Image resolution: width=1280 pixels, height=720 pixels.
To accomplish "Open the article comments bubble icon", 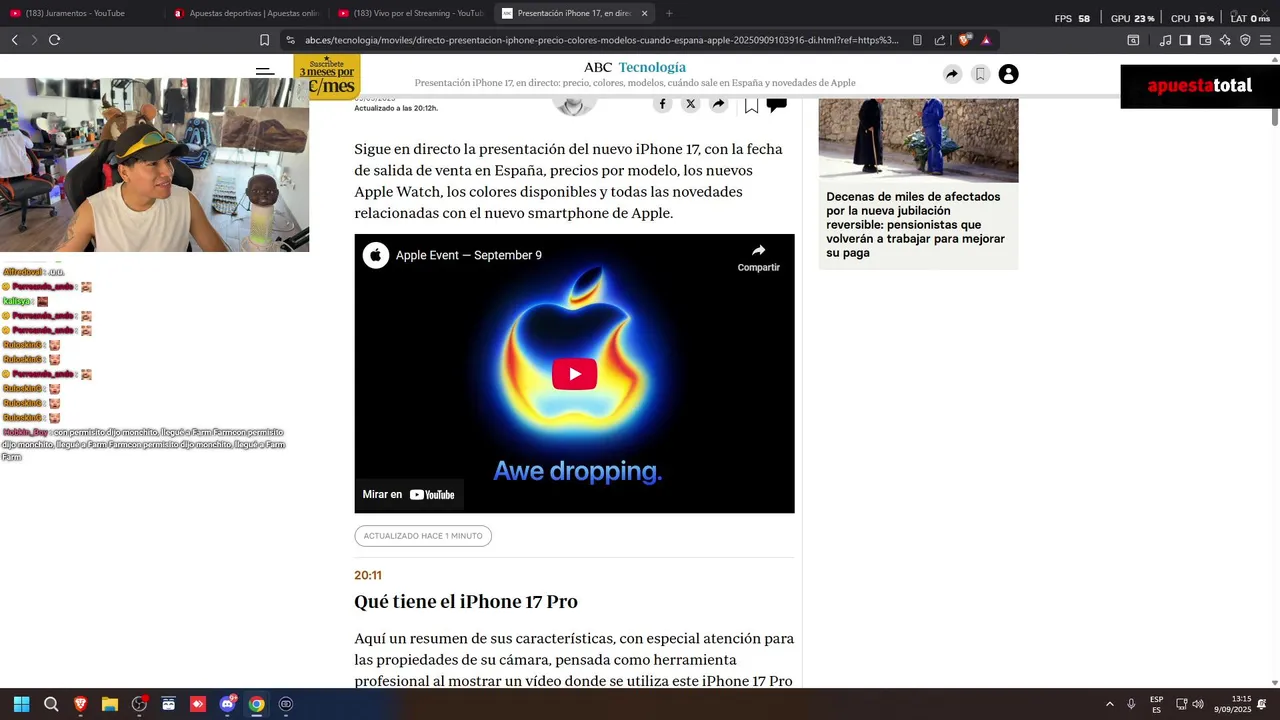I will point(776,105).
